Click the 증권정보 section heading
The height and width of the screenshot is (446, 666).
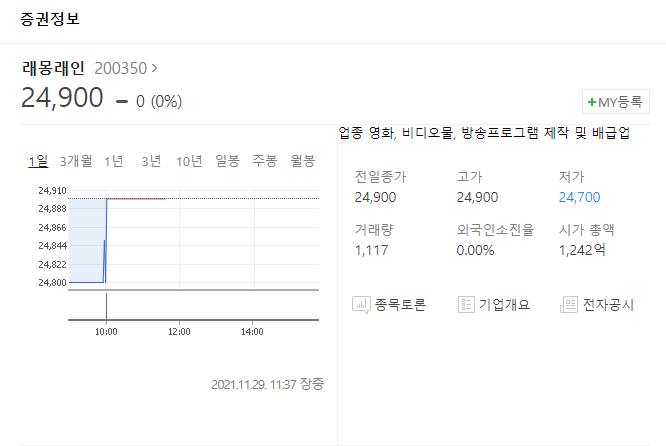pyautogui.click(x=50, y=19)
